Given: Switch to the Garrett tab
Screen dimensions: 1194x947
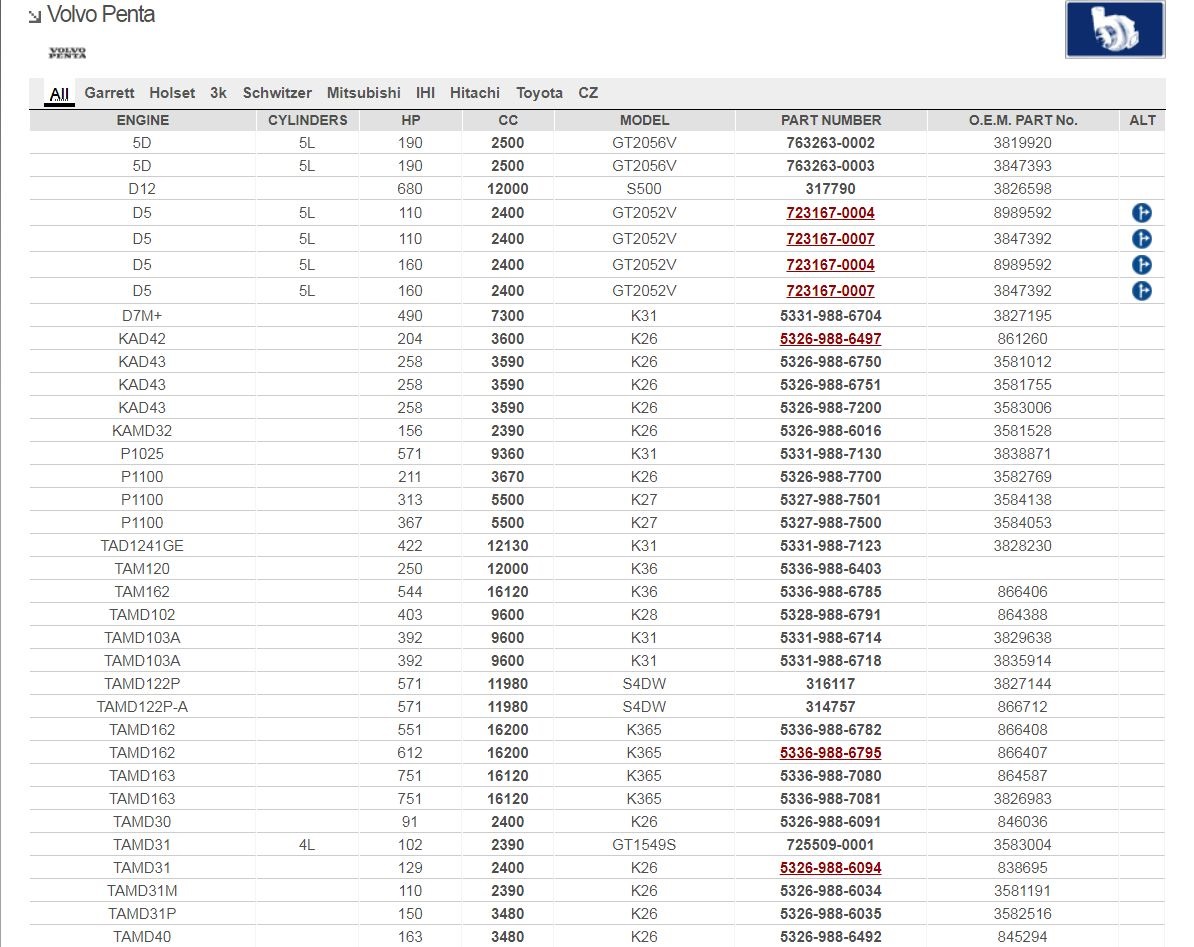Looking at the screenshot, I should pos(109,93).
